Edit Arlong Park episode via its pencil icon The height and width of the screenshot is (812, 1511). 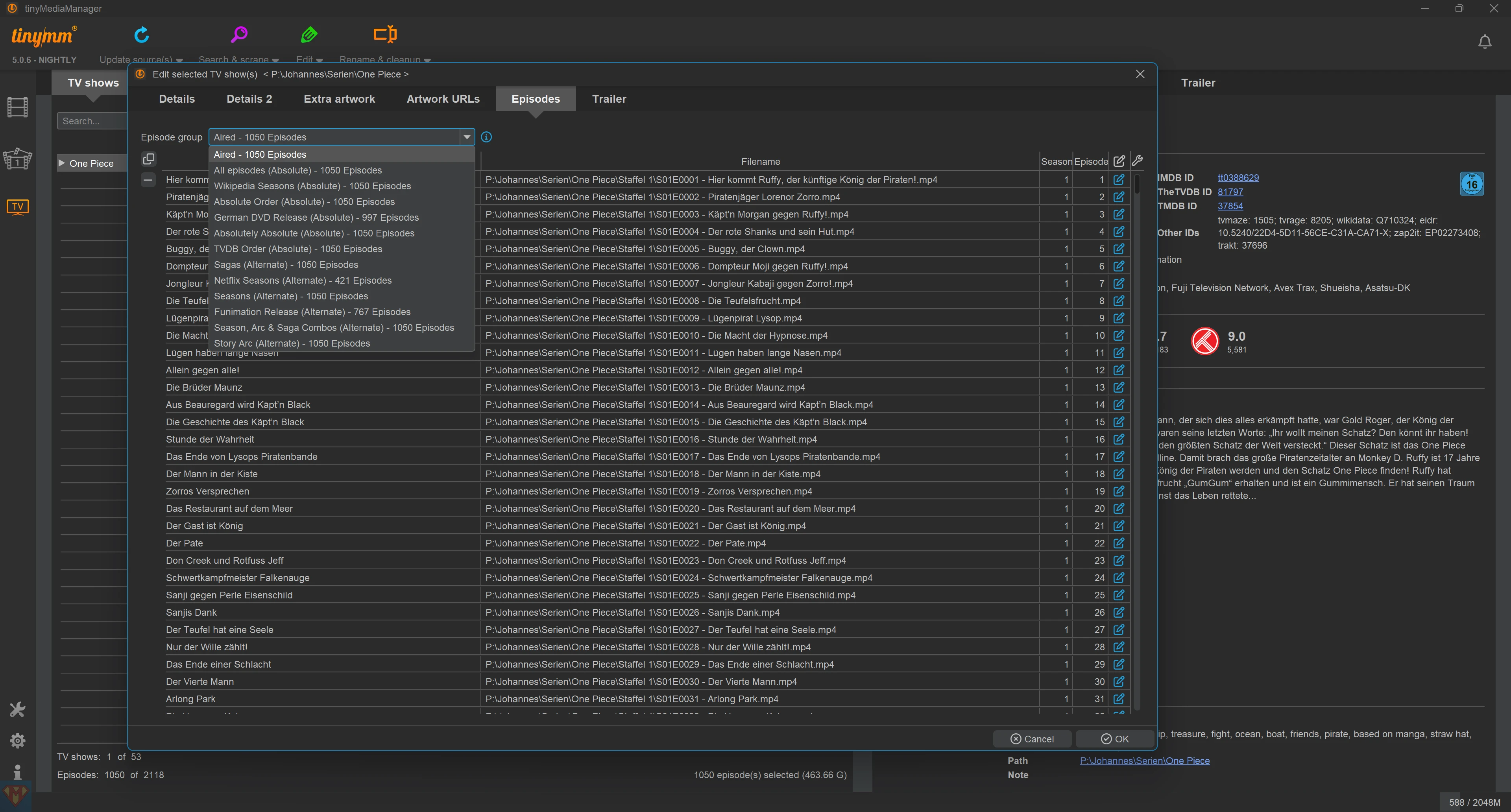click(1119, 699)
